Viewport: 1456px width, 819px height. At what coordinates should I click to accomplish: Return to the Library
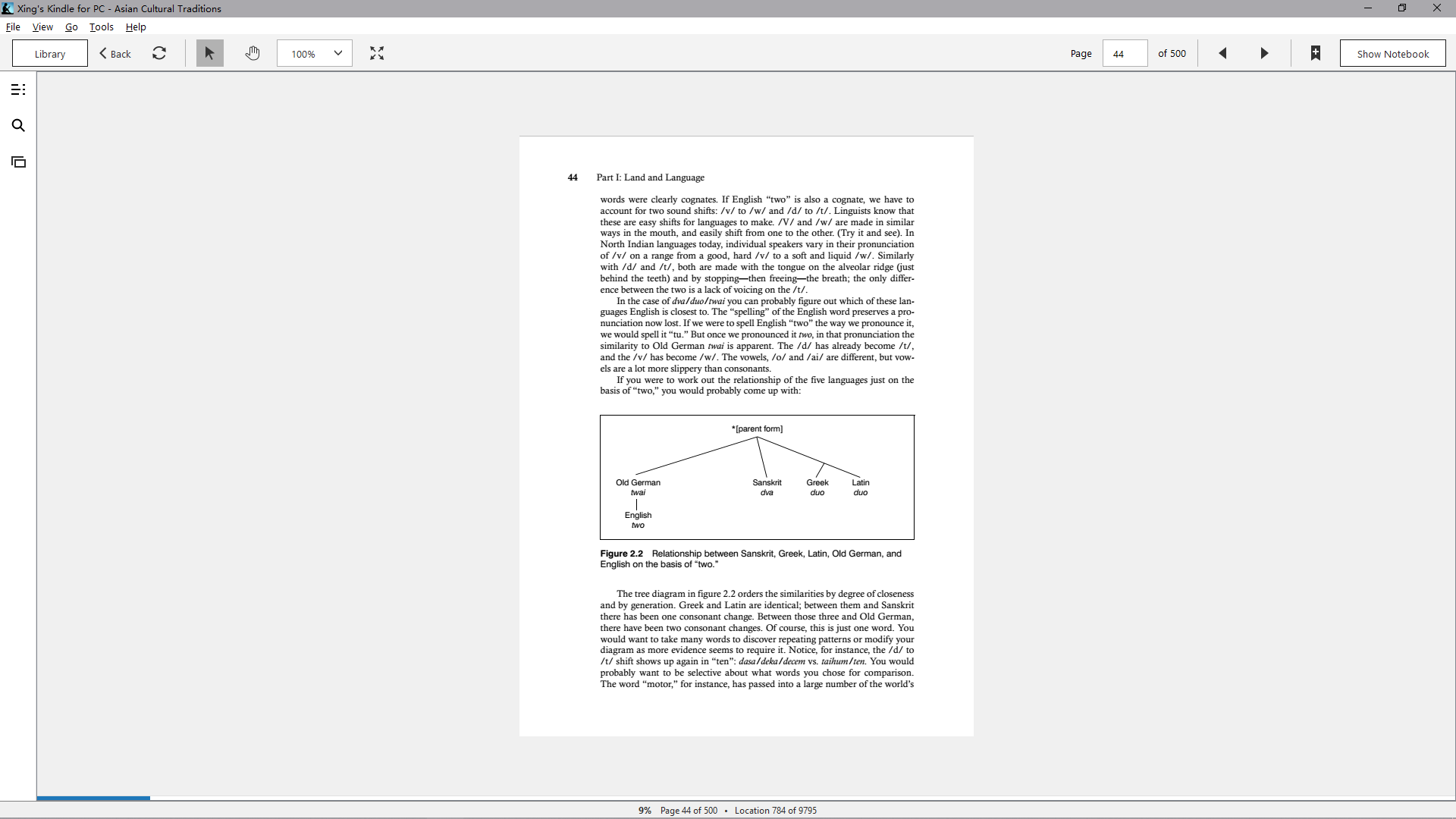(x=50, y=53)
